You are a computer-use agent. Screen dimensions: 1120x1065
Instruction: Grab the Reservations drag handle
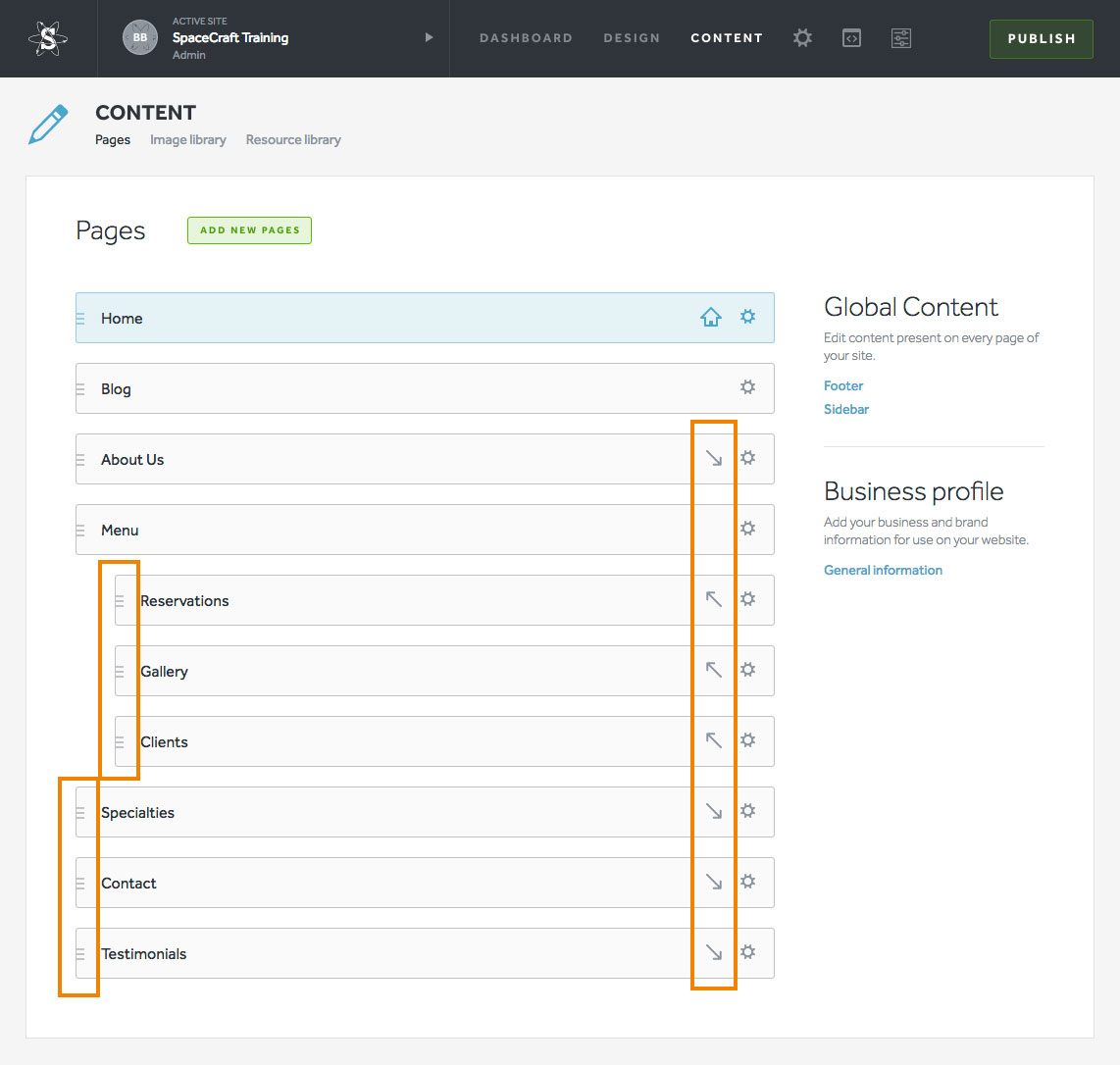120,601
